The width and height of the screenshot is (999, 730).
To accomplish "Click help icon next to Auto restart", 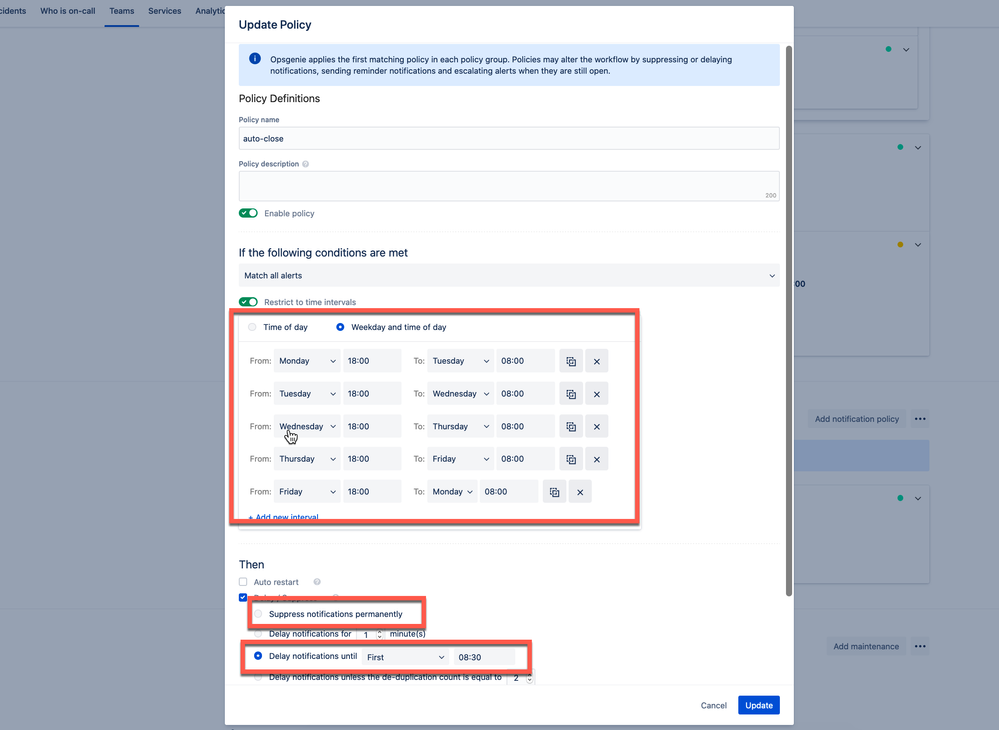I will click(317, 582).
